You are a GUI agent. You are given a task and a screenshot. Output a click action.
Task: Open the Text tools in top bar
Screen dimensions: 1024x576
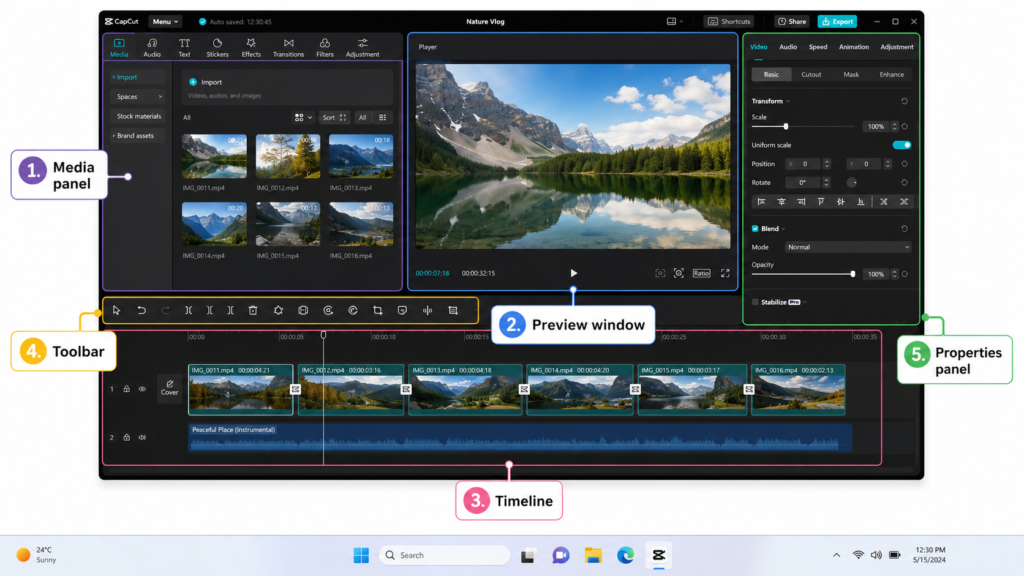[184, 48]
